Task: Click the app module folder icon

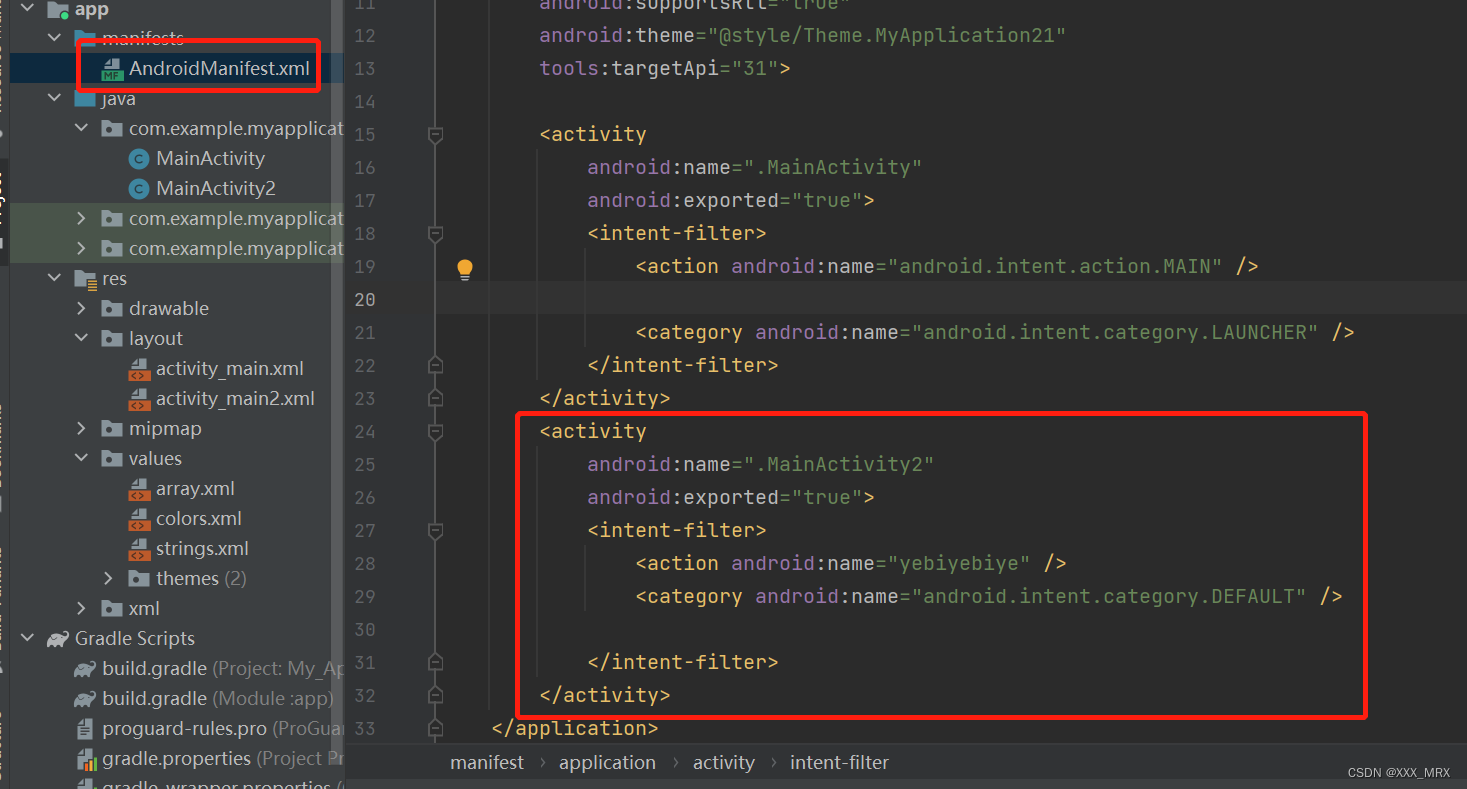Action: (58, 10)
